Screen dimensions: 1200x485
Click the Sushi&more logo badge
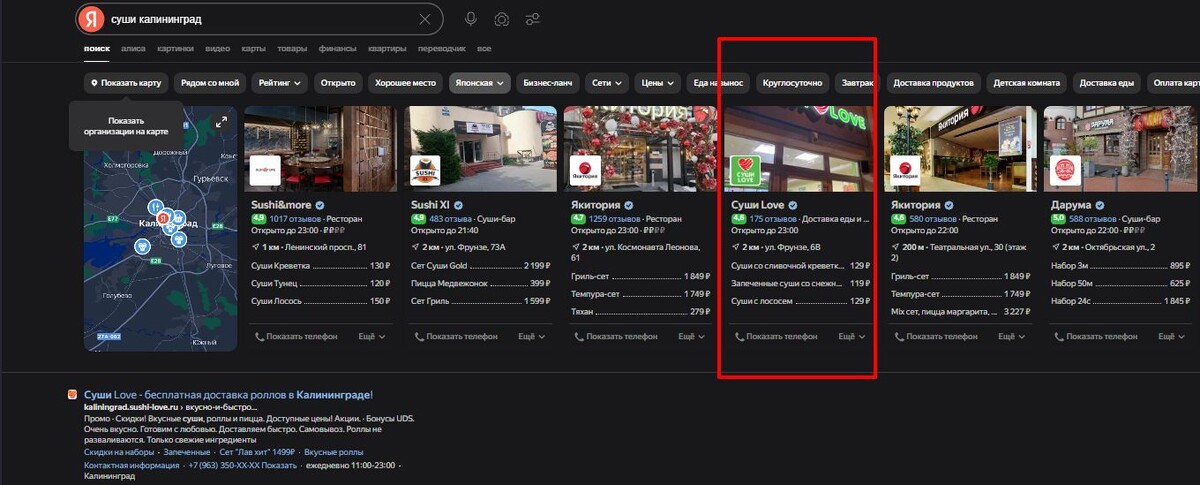(x=265, y=171)
